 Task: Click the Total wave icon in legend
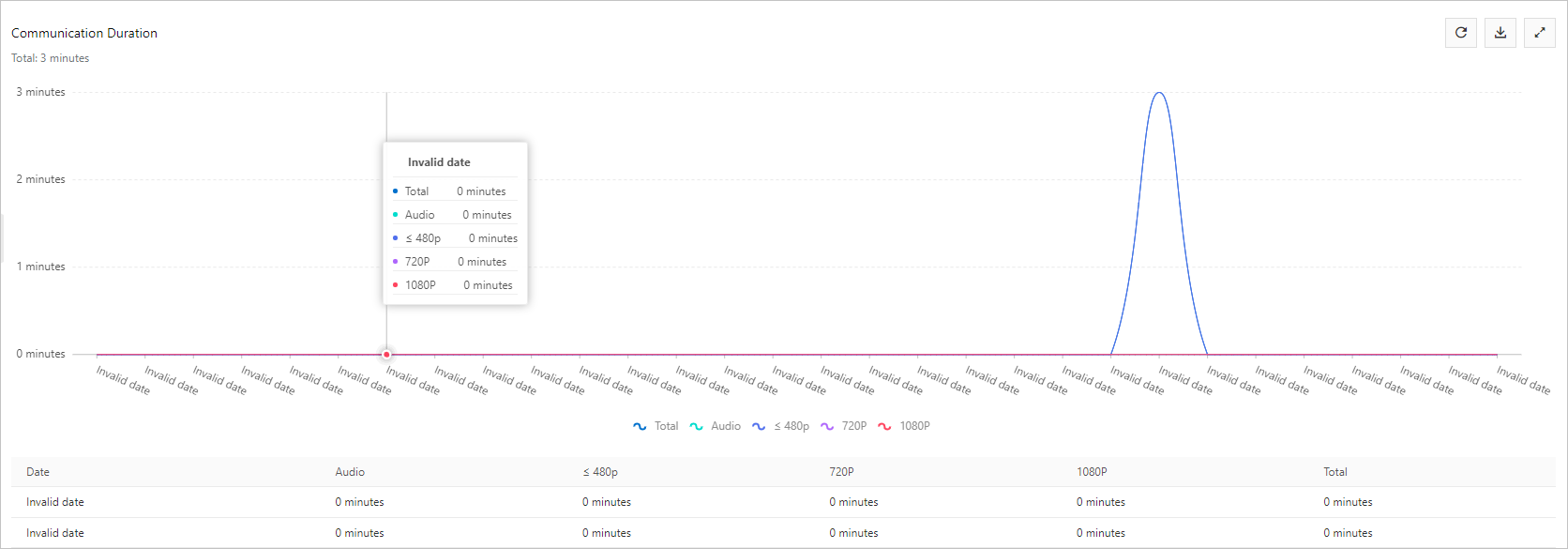640,426
